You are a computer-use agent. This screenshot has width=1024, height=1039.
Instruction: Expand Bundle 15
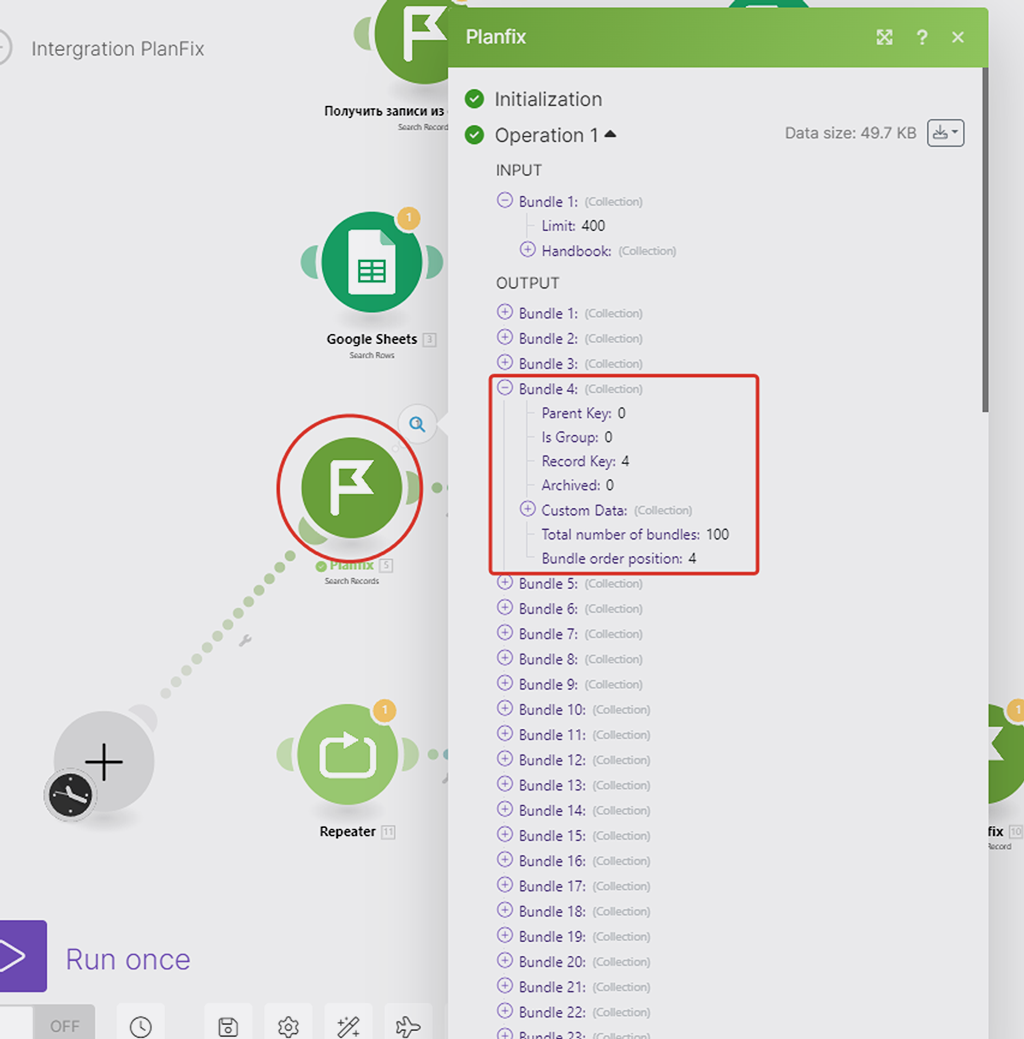[505, 834]
